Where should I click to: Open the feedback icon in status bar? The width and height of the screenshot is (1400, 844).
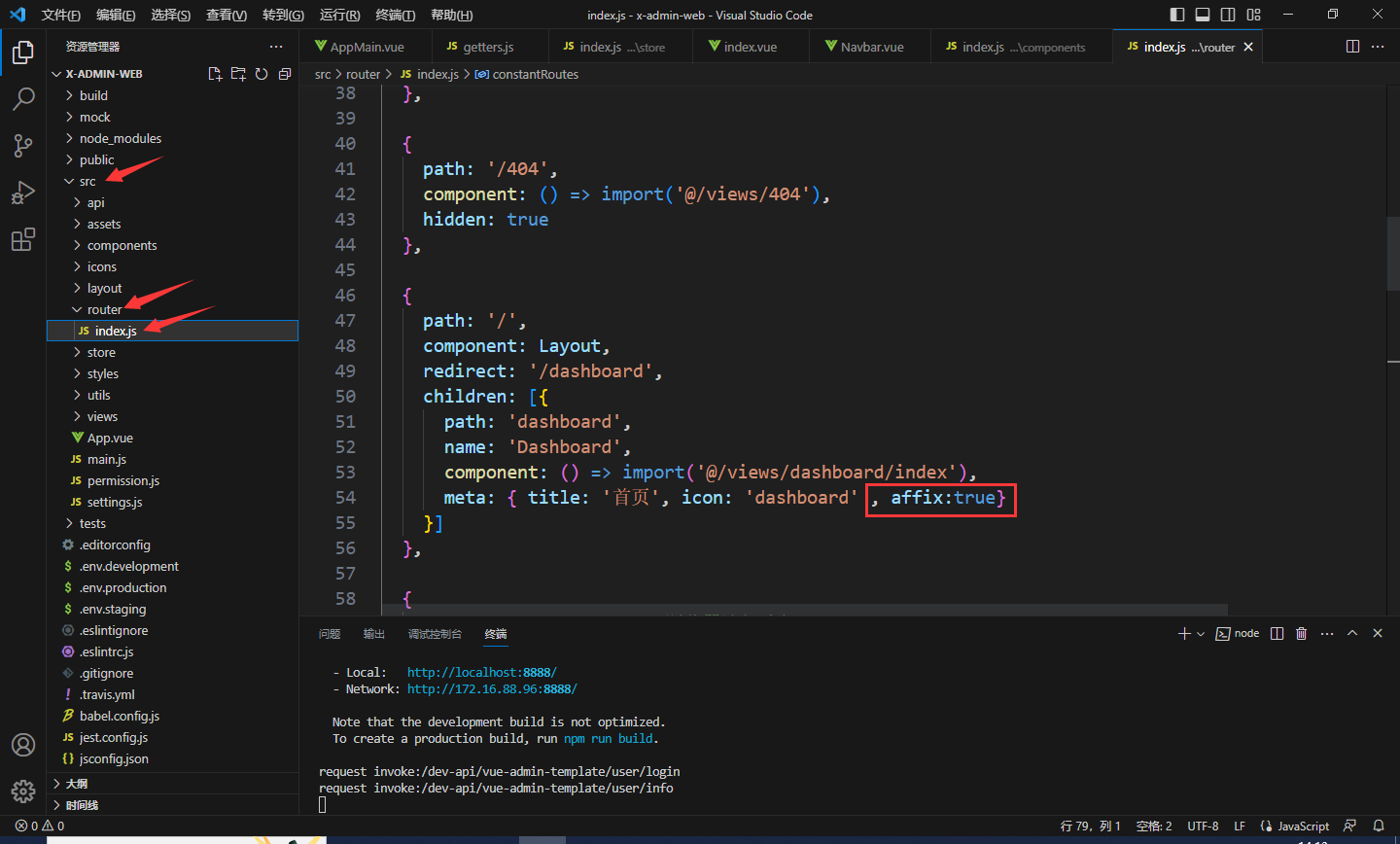pos(1349,826)
